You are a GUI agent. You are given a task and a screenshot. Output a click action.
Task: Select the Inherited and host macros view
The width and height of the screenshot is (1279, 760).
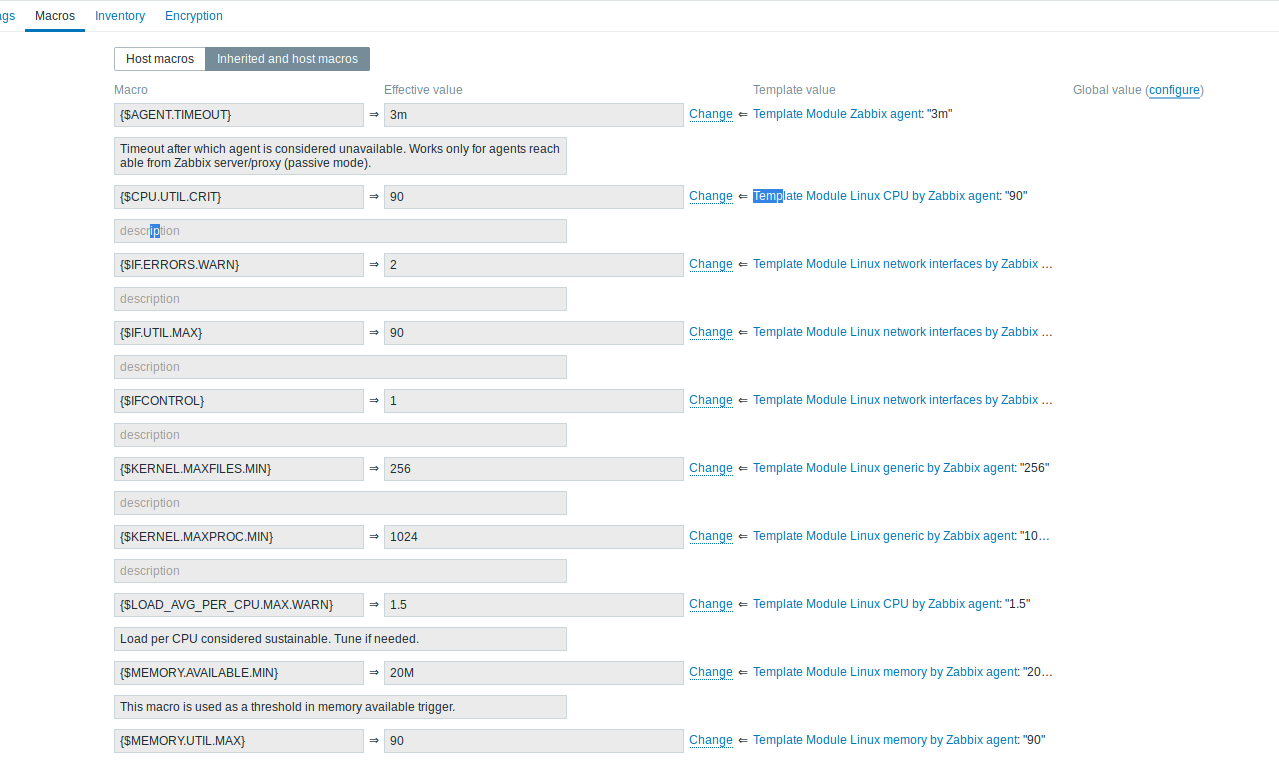[x=287, y=58]
